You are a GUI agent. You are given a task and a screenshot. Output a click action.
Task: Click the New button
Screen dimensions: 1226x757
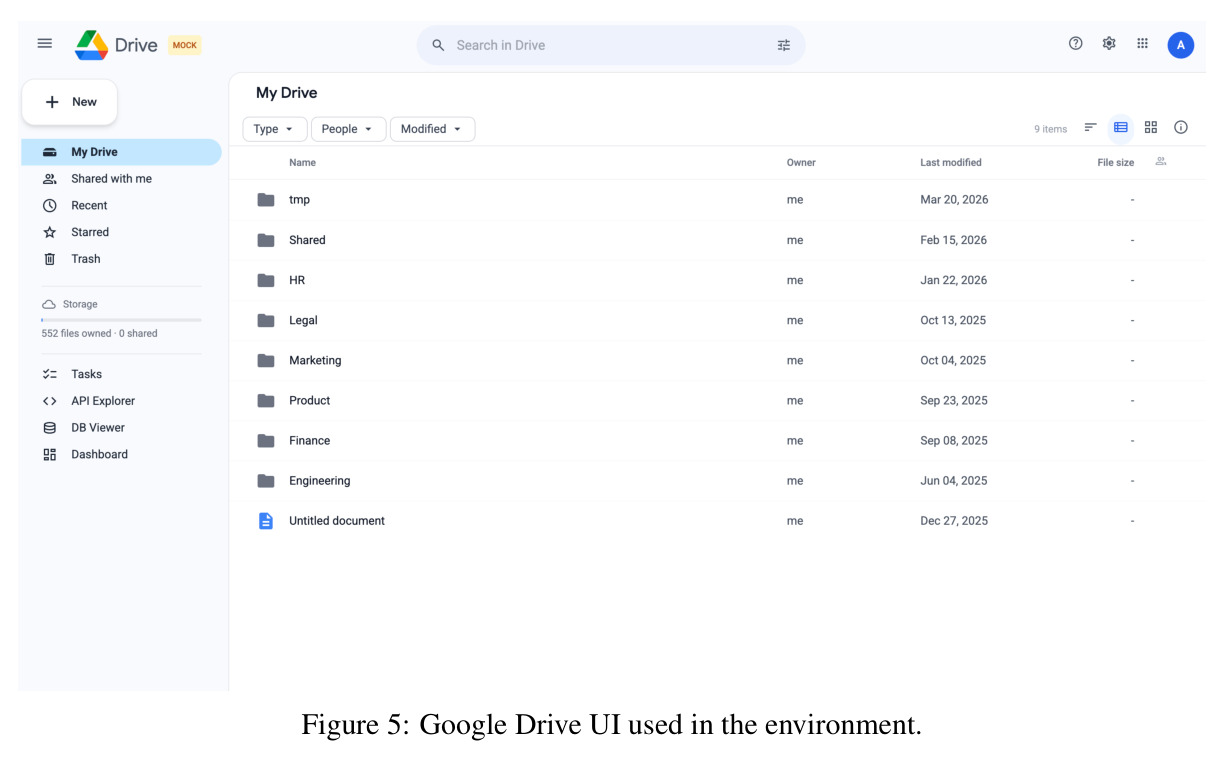pyautogui.click(x=70, y=102)
